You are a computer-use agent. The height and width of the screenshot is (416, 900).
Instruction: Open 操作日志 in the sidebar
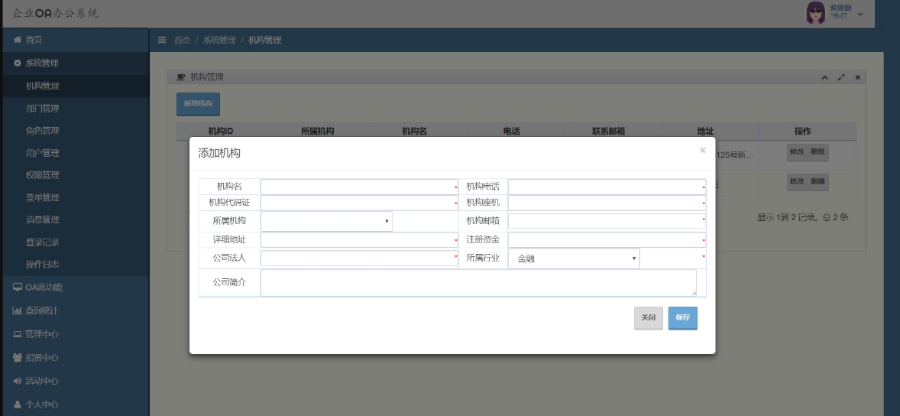click(75, 265)
